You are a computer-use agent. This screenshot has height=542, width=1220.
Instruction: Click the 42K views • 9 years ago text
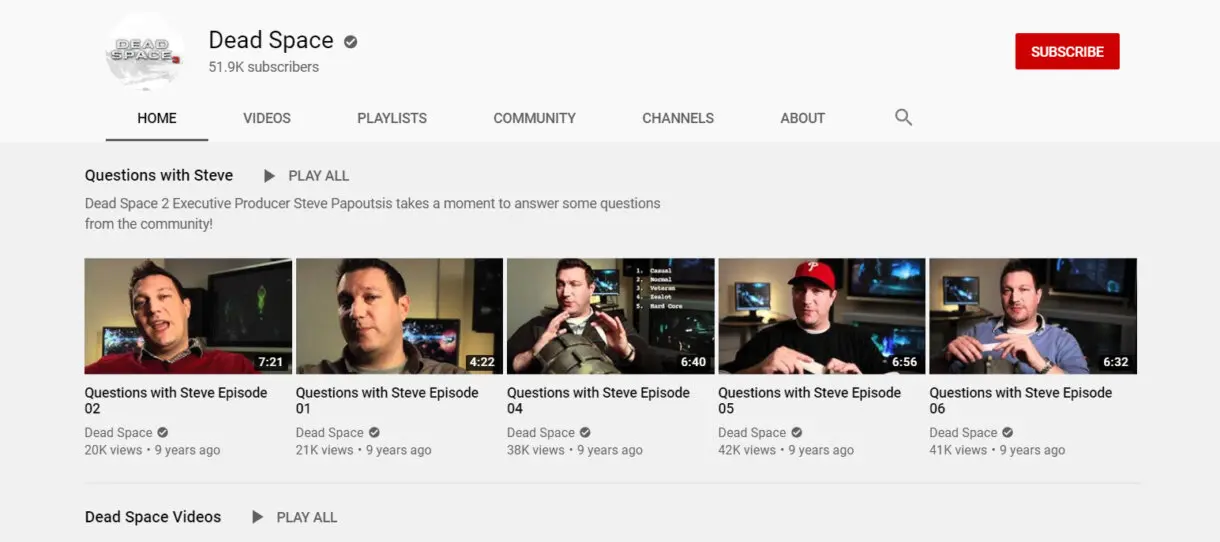point(786,450)
